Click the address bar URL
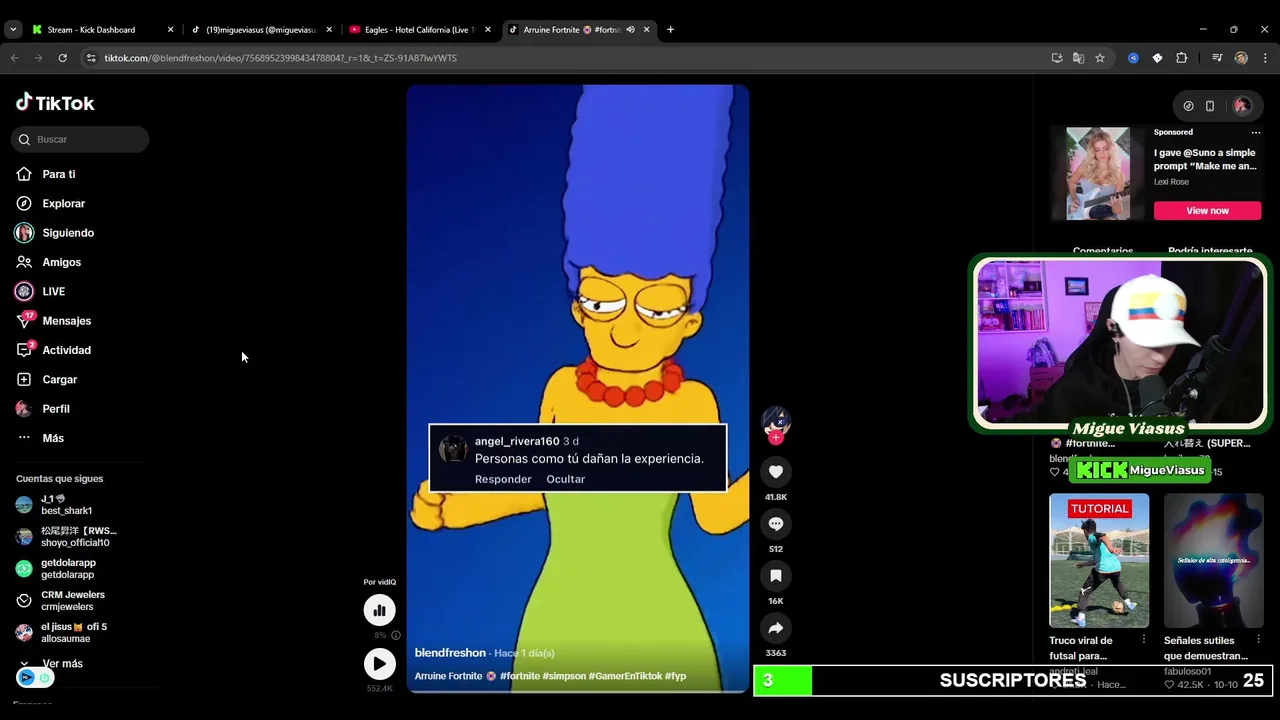The height and width of the screenshot is (720, 1280). [x=280, y=58]
